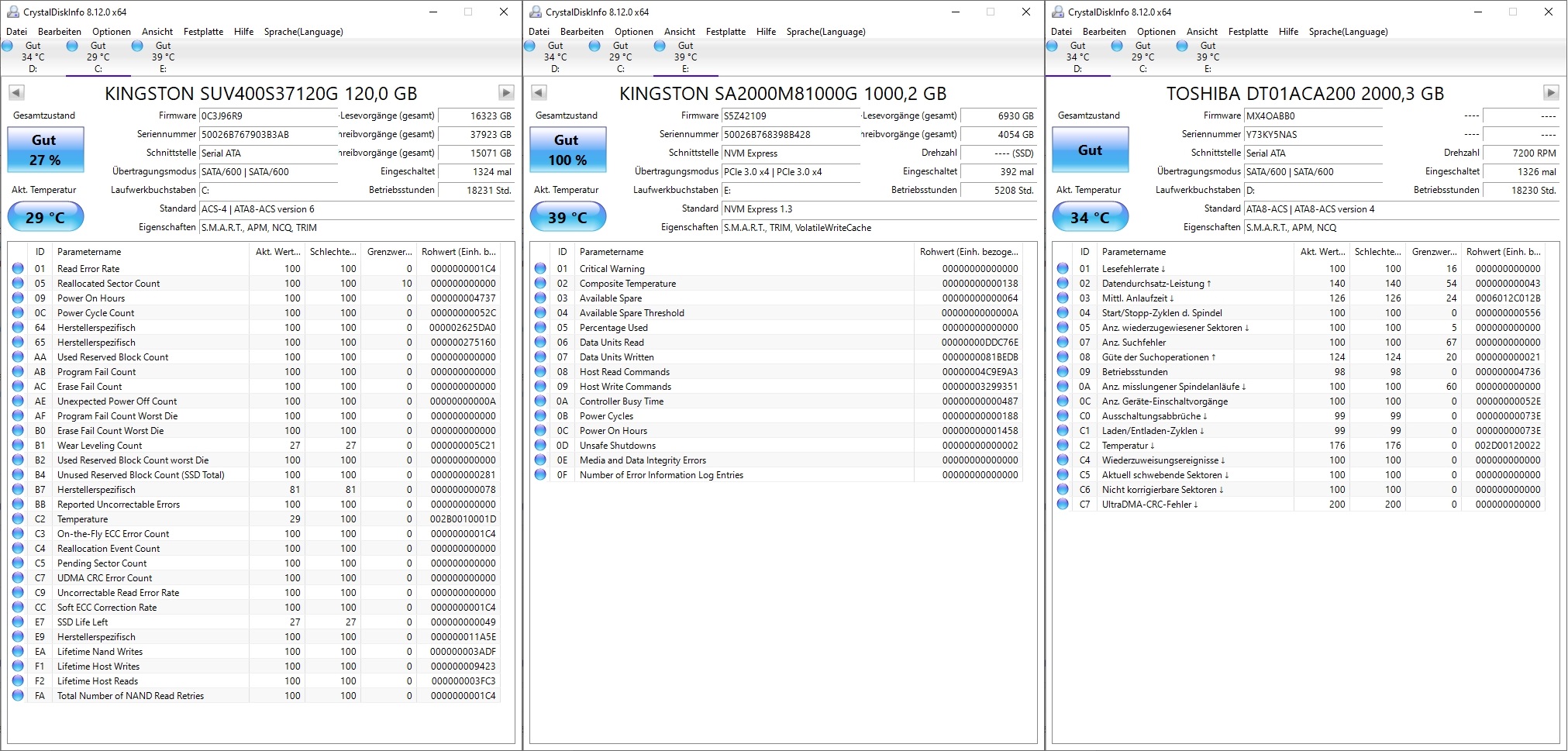Click next-disk arrow in KINGSTON SUV400 window
This screenshot has height=751, width=1568.
click(x=506, y=93)
